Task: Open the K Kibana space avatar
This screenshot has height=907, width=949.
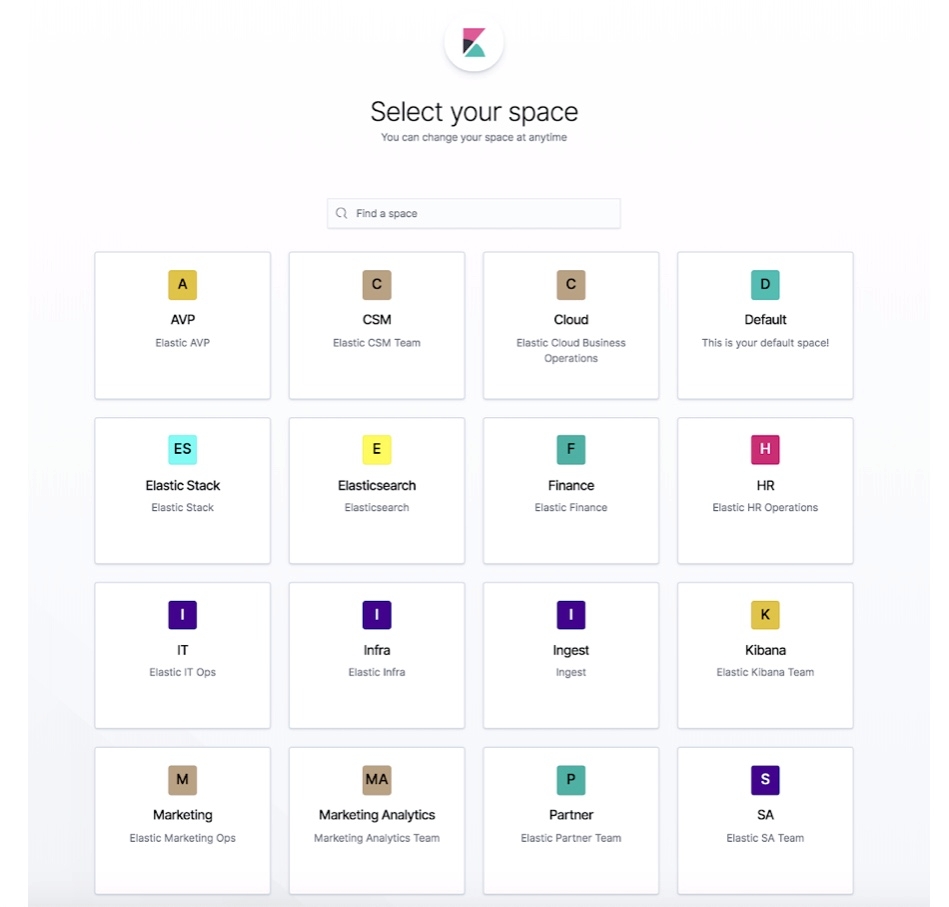Action: (x=765, y=615)
